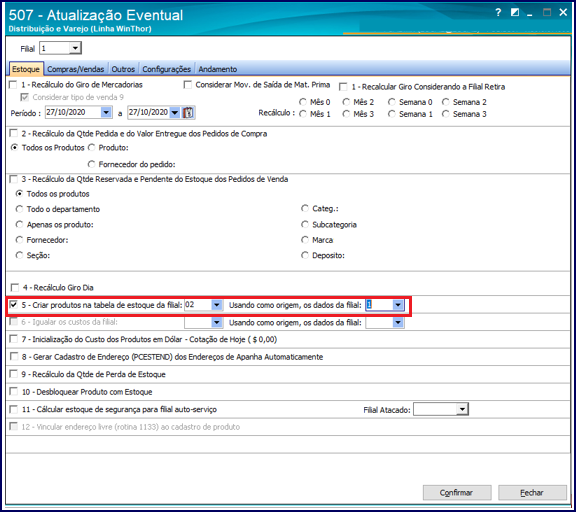Select the Marca radio button
Viewport: 576px width, 512px height.
[x=305, y=239]
